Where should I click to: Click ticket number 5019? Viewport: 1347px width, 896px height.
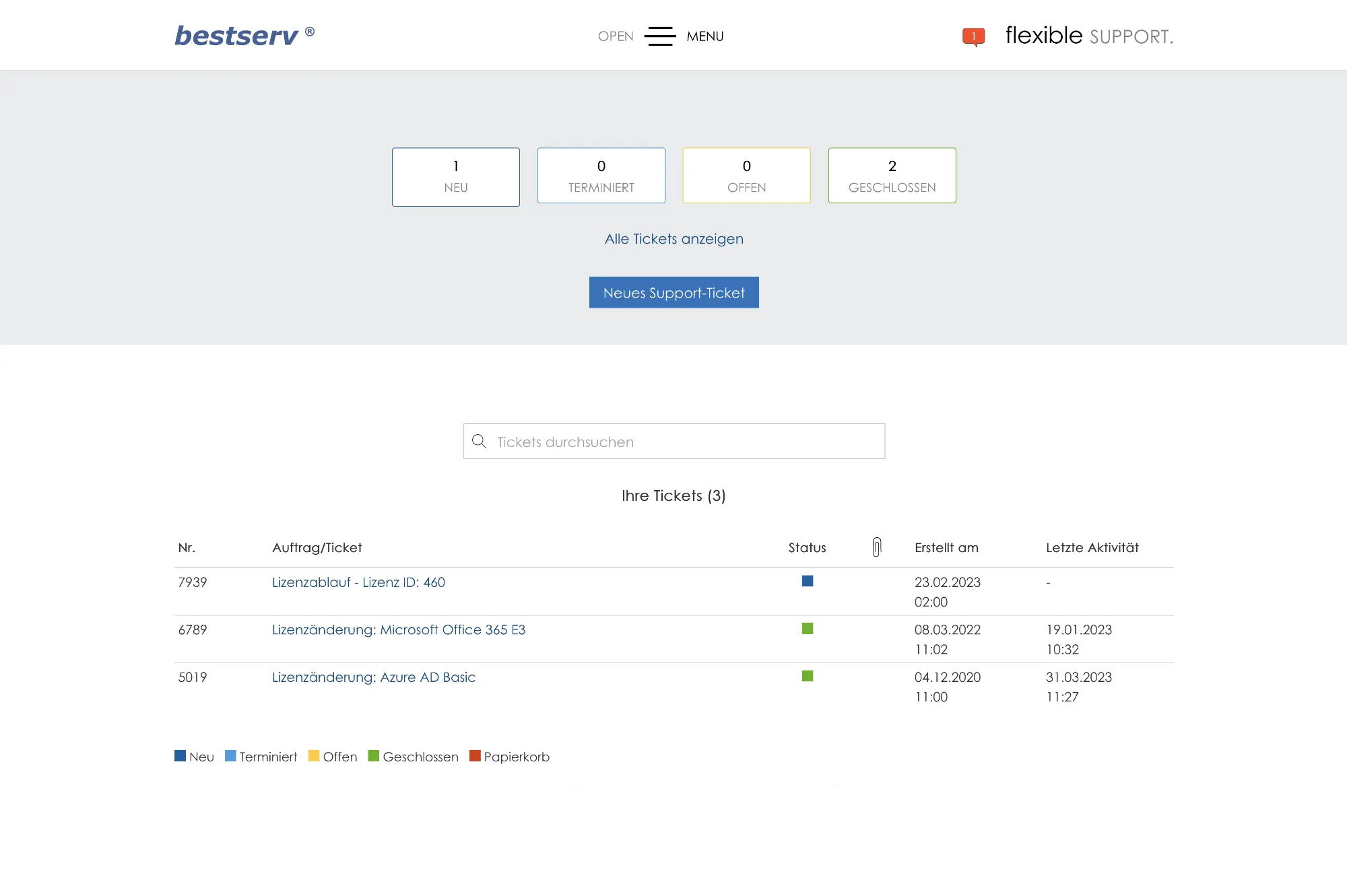(193, 677)
